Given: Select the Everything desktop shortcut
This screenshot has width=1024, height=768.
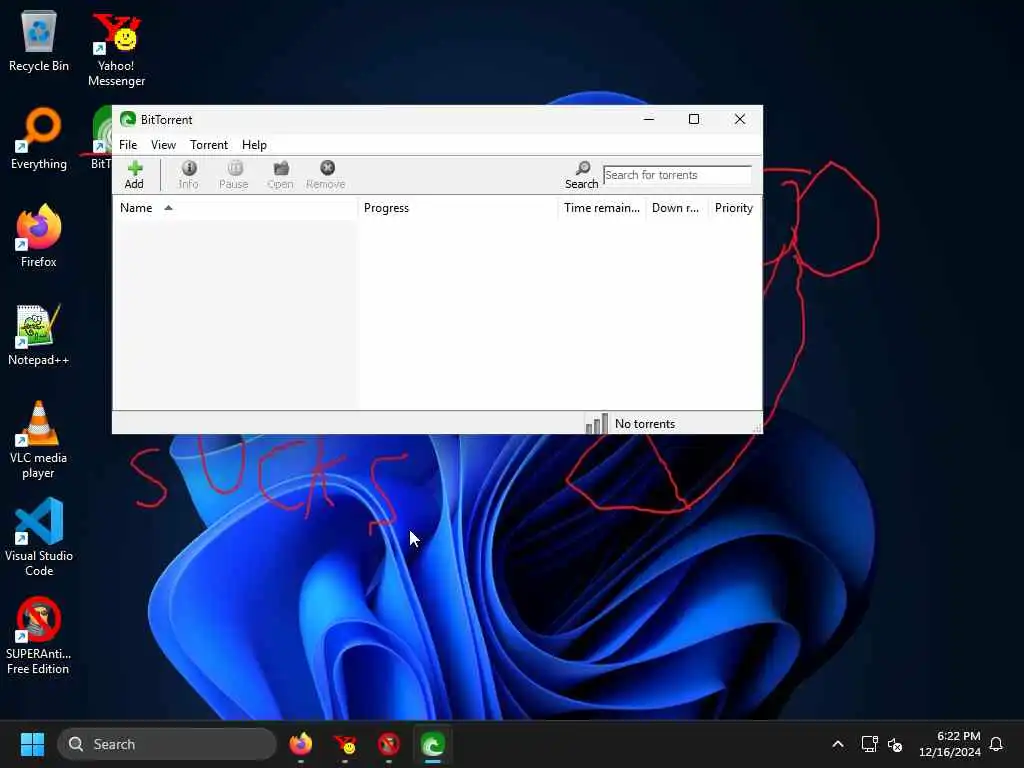Looking at the screenshot, I should (x=39, y=139).
